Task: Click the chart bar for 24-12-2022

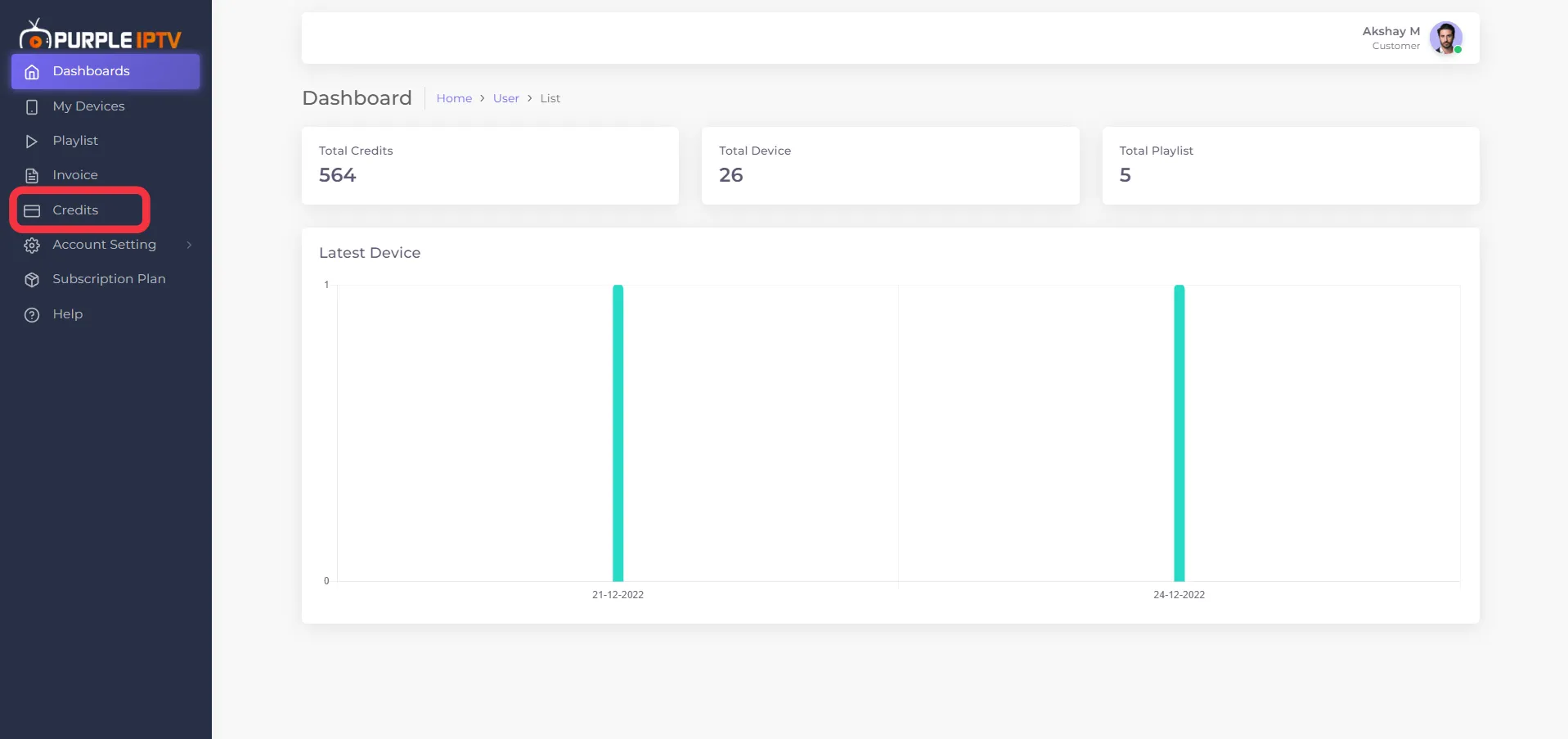Action: [x=1179, y=433]
